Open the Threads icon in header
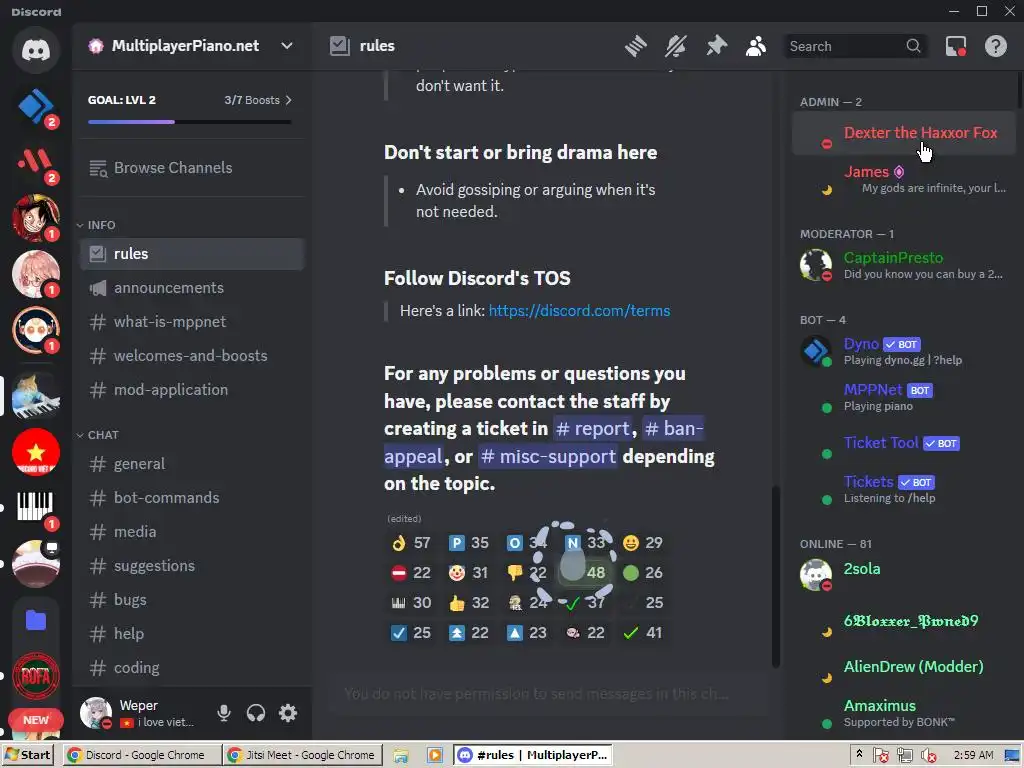This screenshot has height=768, width=1024. 635,46
